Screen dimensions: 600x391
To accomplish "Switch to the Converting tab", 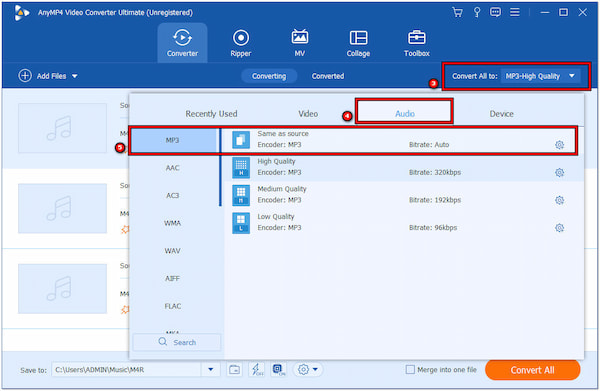I will tap(269, 76).
